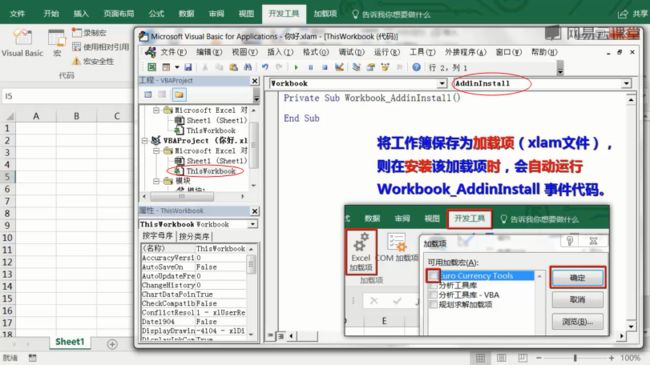
Task: Close the 属性 properties panel
Action: tap(255, 211)
